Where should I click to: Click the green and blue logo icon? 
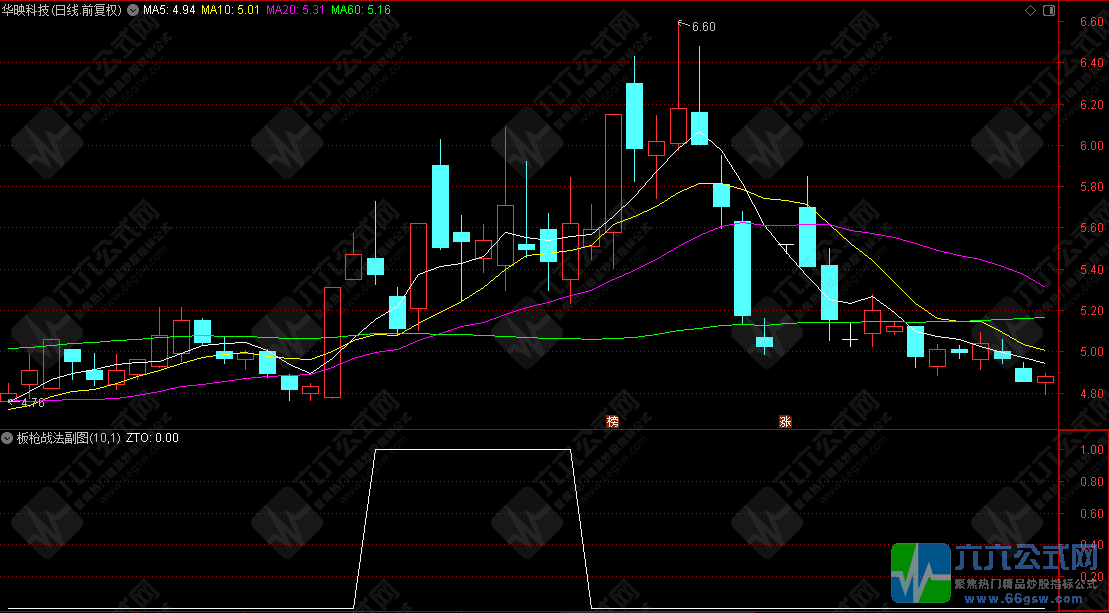pyautogui.click(x=920, y=574)
